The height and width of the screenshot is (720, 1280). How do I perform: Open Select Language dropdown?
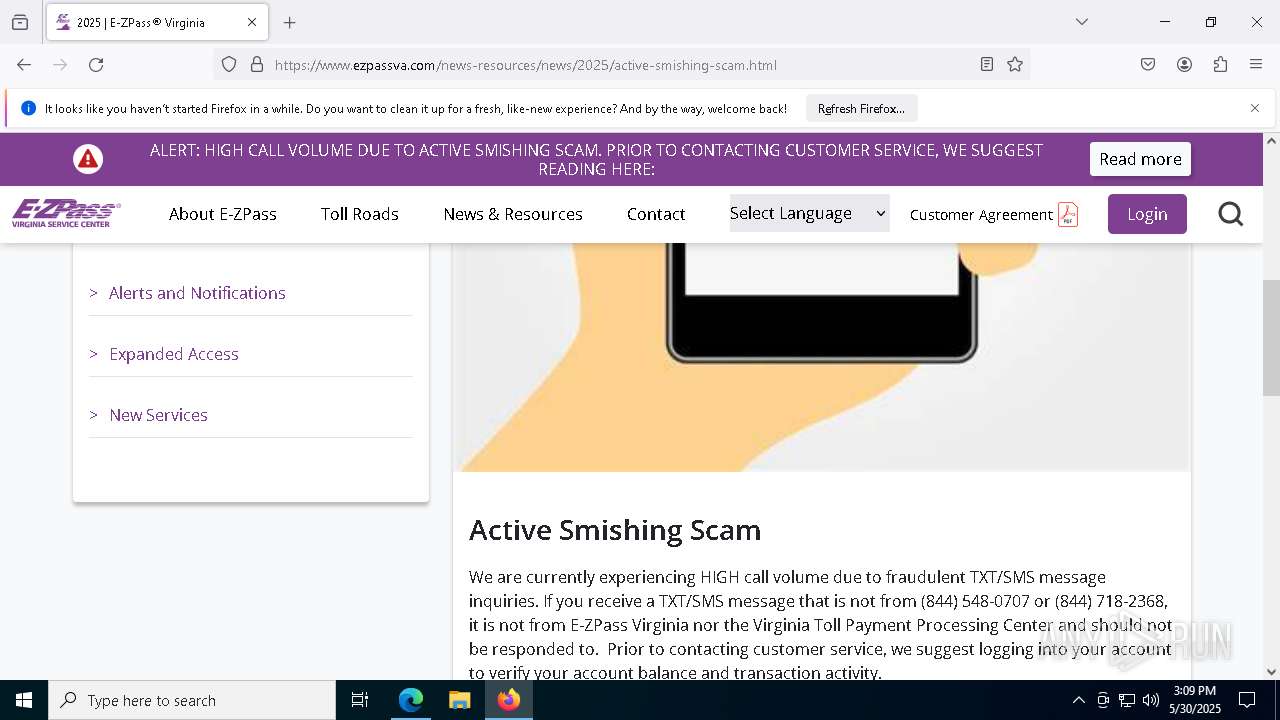809,213
